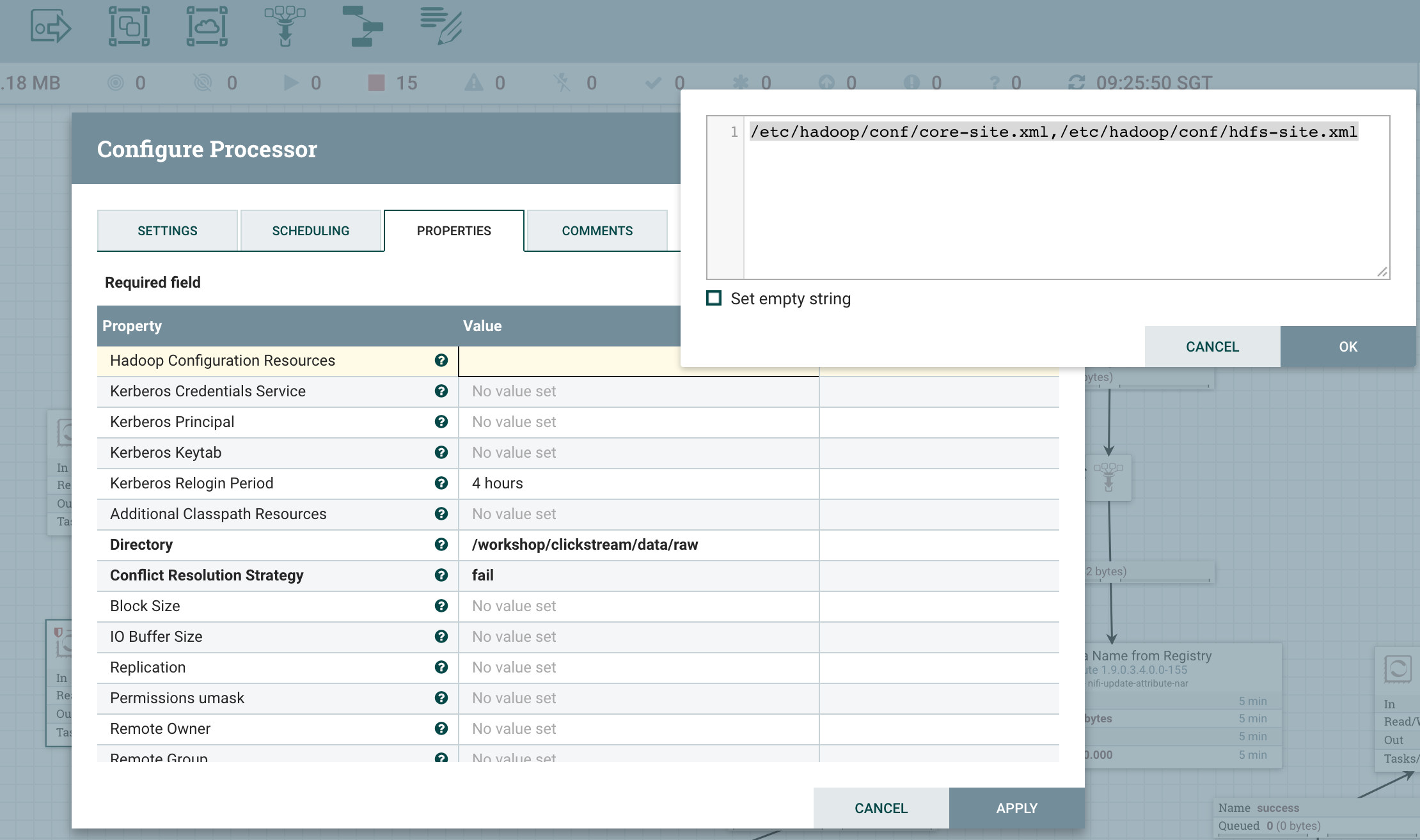Switch to the Settings tab
This screenshot has height=840, width=1420.
click(168, 231)
